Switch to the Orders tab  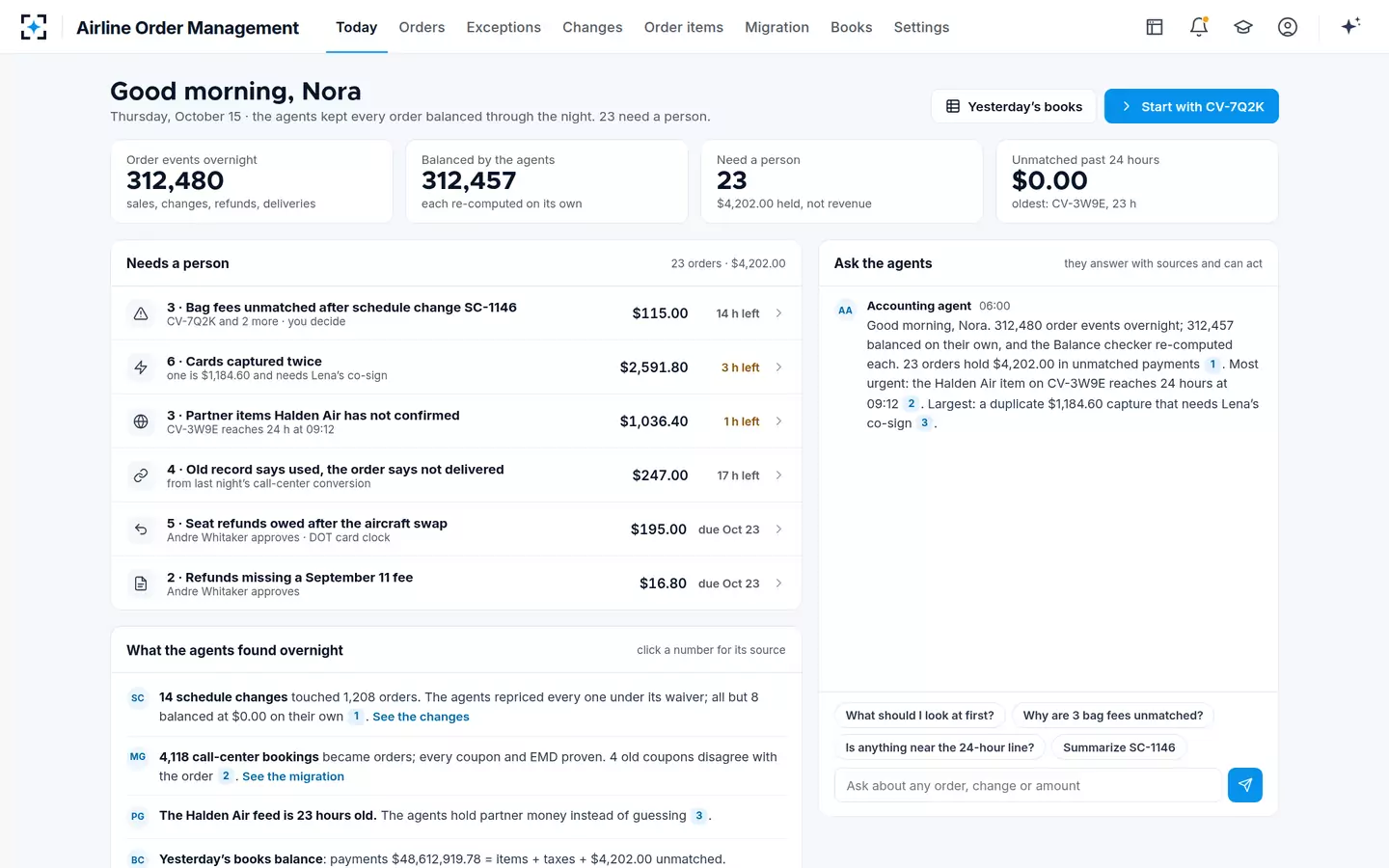coord(422,27)
